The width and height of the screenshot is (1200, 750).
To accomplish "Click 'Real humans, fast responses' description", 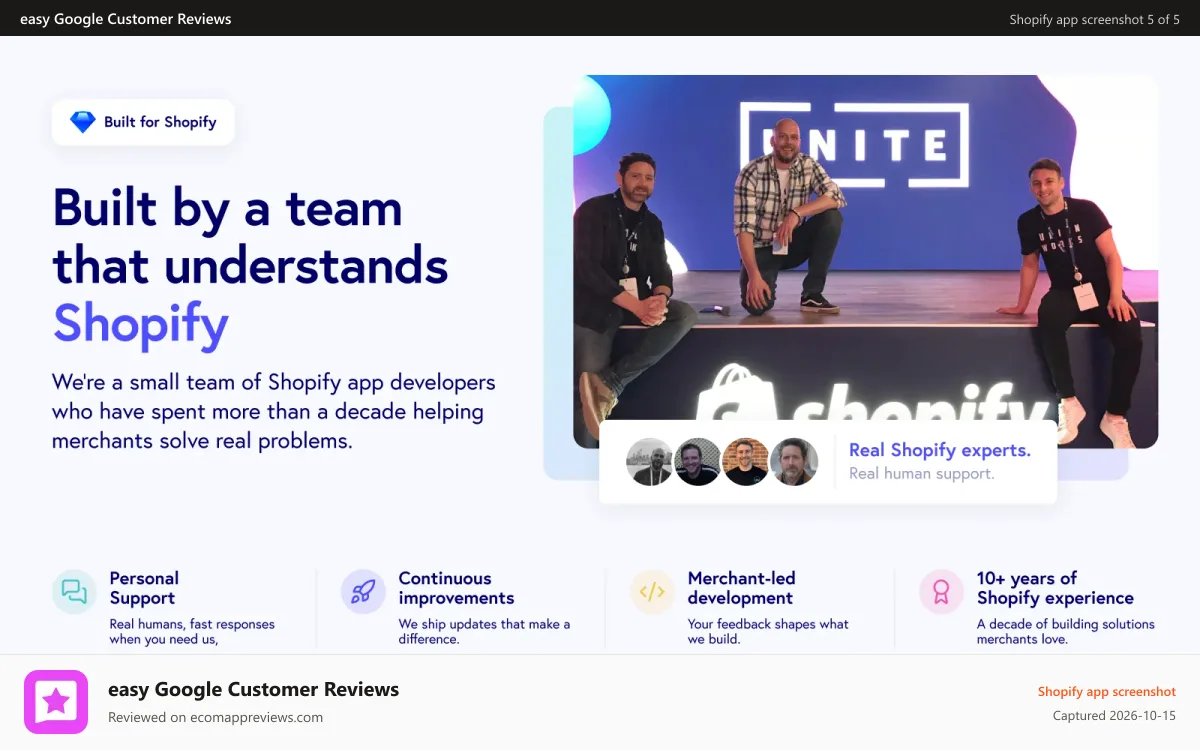I will tap(192, 631).
